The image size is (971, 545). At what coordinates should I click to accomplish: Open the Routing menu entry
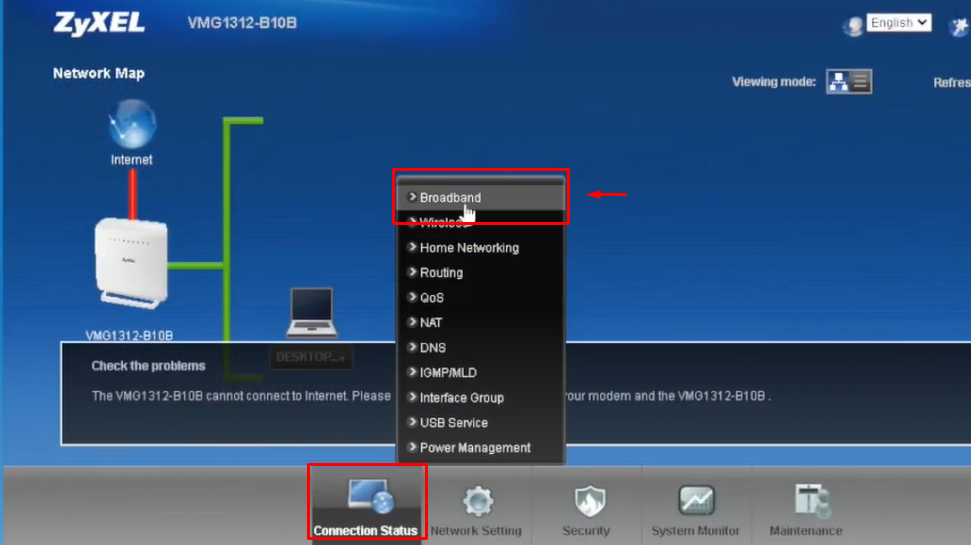(x=441, y=273)
